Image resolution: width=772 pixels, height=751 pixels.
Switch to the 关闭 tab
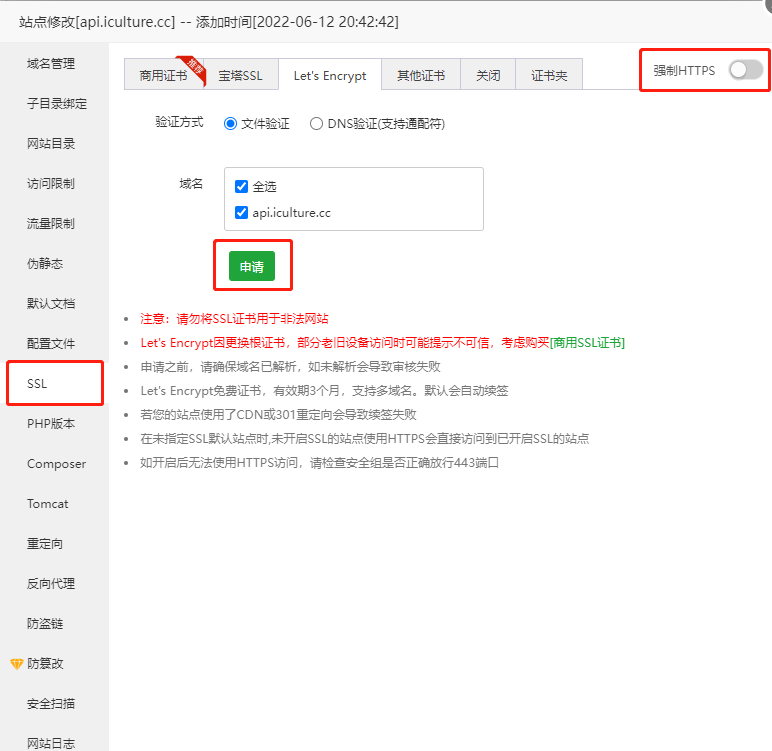coord(488,75)
